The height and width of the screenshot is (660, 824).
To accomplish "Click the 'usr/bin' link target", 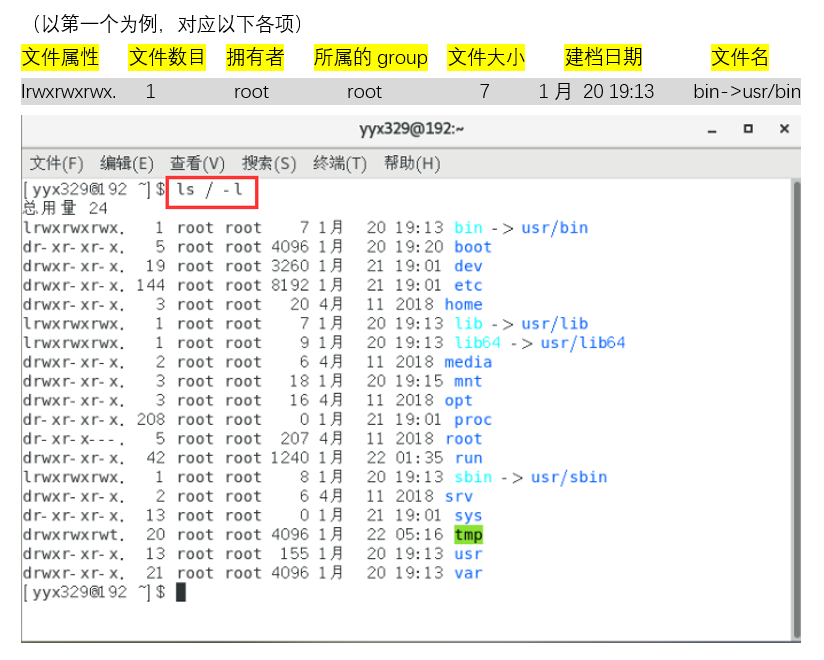I will [x=554, y=228].
